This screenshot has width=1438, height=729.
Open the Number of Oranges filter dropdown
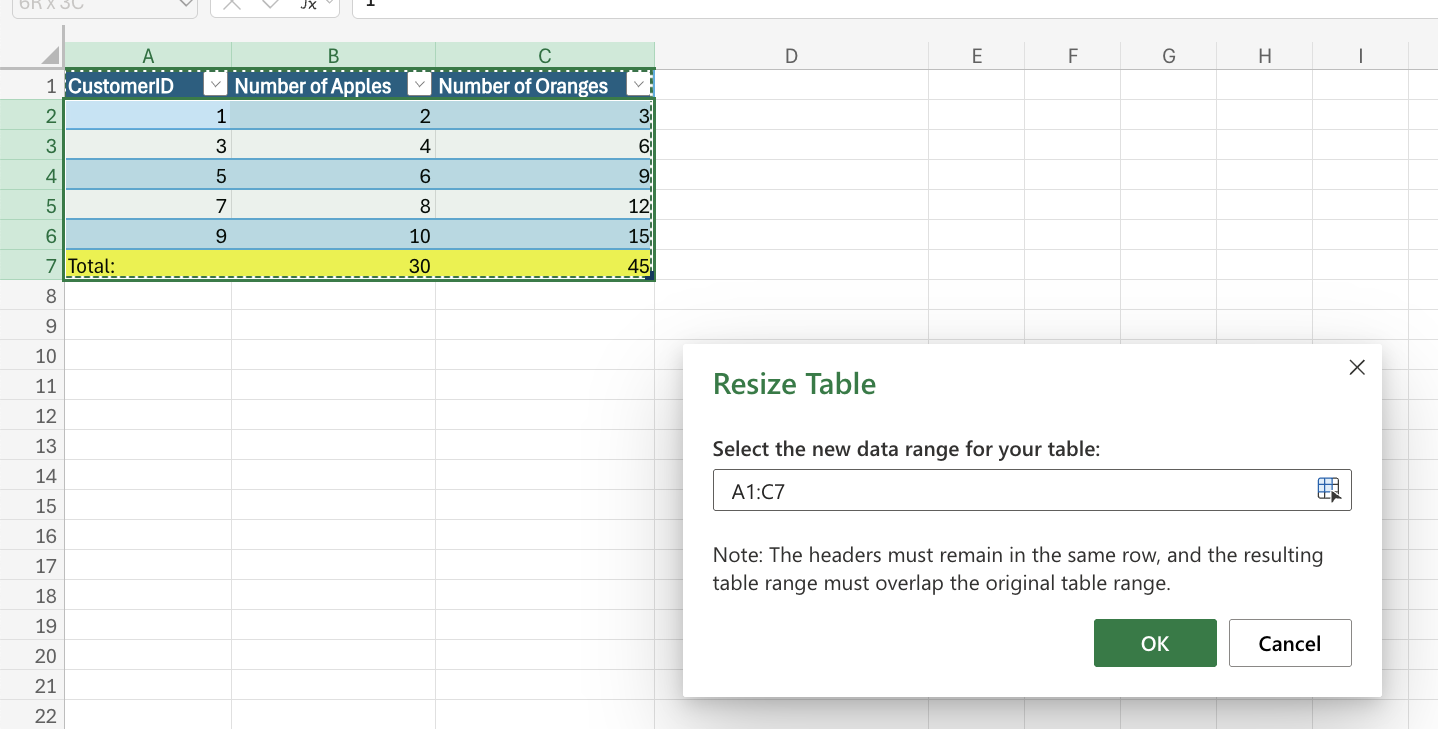[x=638, y=85]
